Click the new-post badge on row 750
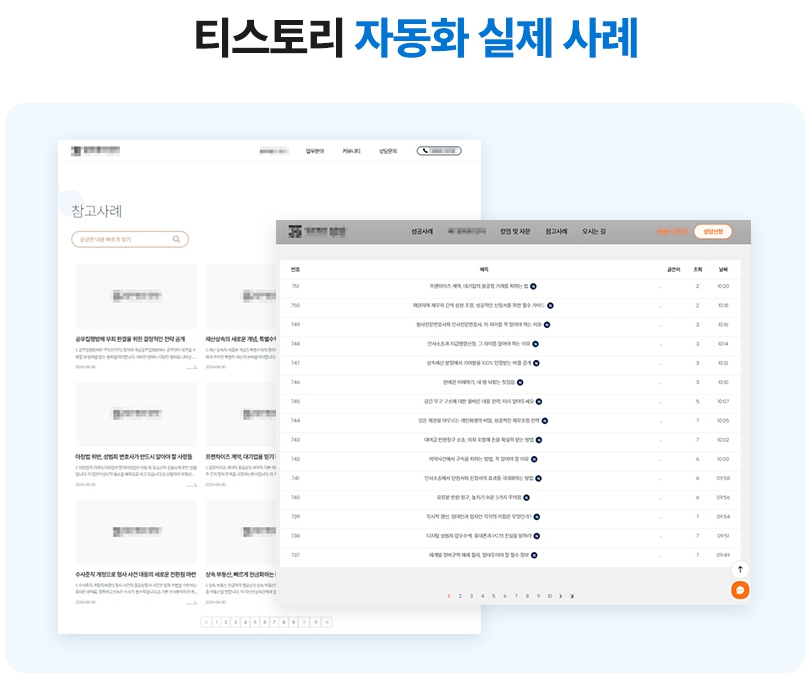811x679 pixels. click(x=550, y=306)
